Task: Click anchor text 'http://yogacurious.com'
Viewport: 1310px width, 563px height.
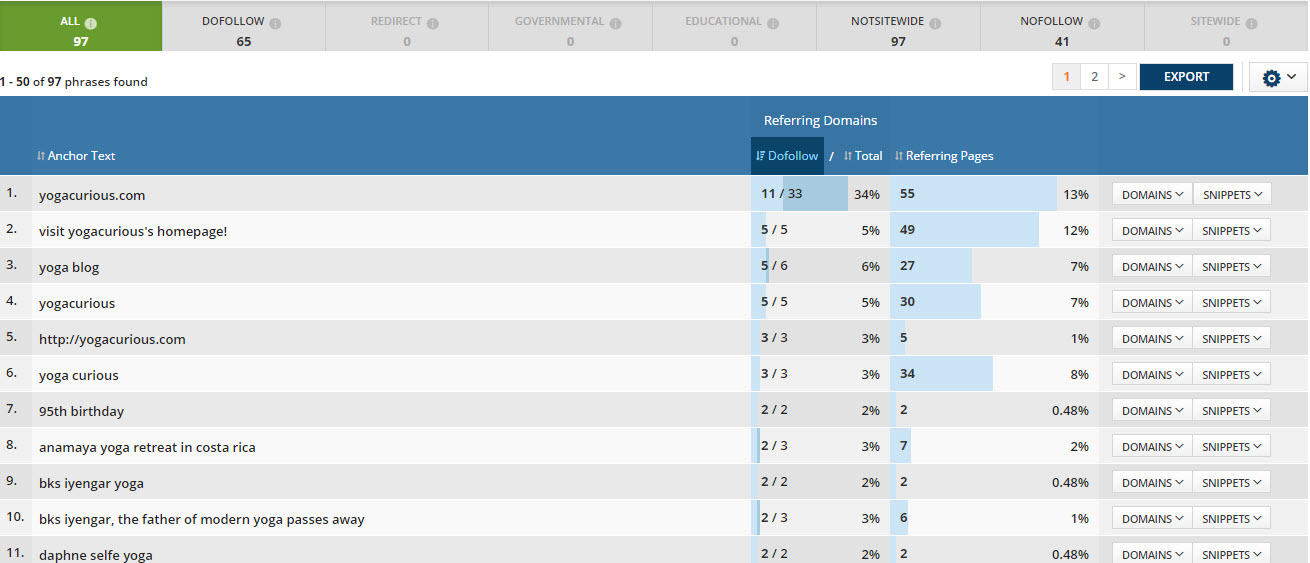Action: (x=112, y=339)
